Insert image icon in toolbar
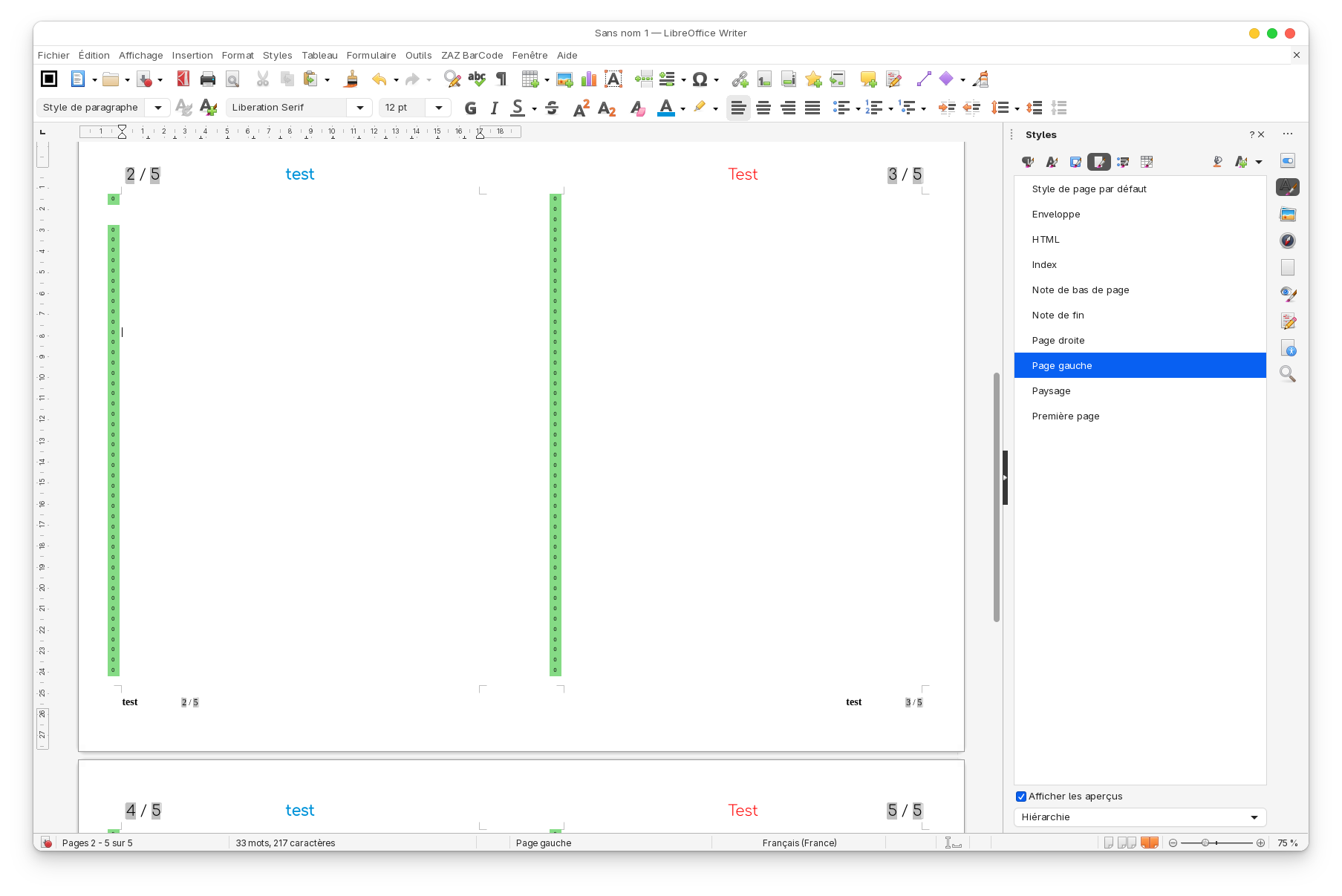This screenshot has width=1342, height=896. pyautogui.click(x=564, y=79)
